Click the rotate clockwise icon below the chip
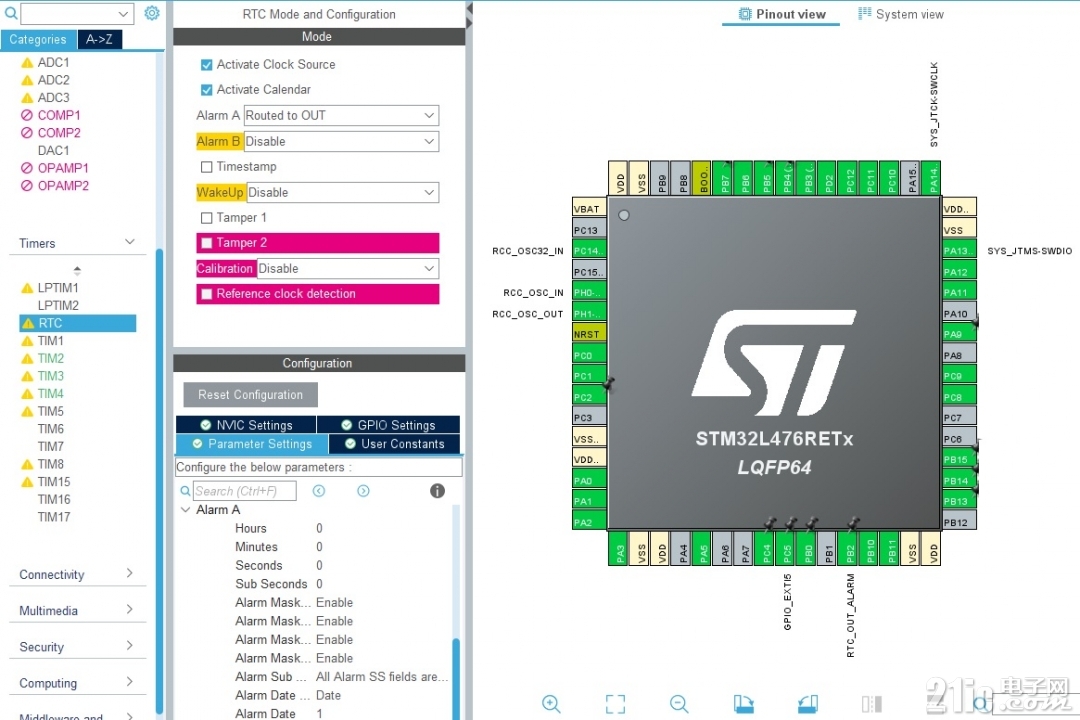The width and height of the screenshot is (1080, 720). click(x=743, y=703)
